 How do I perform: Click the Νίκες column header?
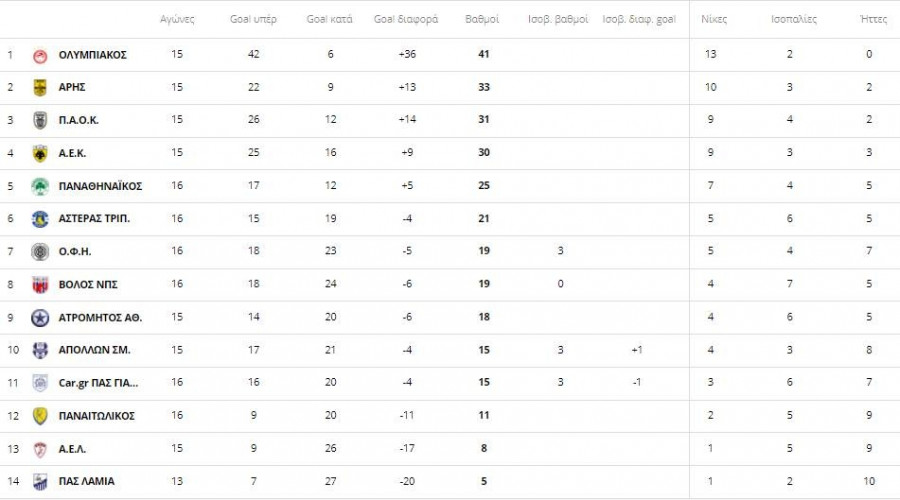(x=714, y=19)
